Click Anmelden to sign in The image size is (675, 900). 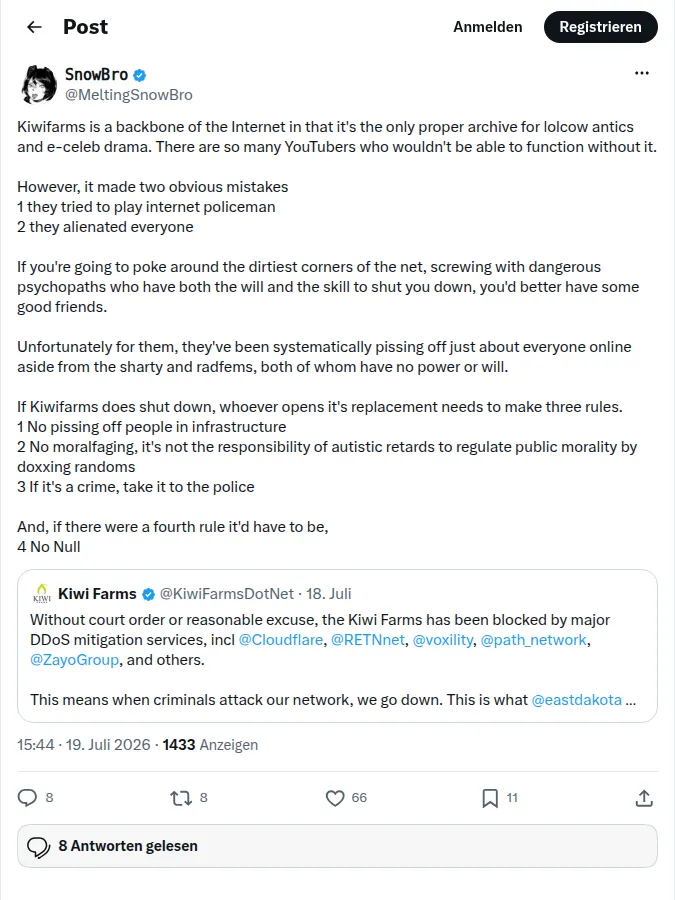[487, 27]
